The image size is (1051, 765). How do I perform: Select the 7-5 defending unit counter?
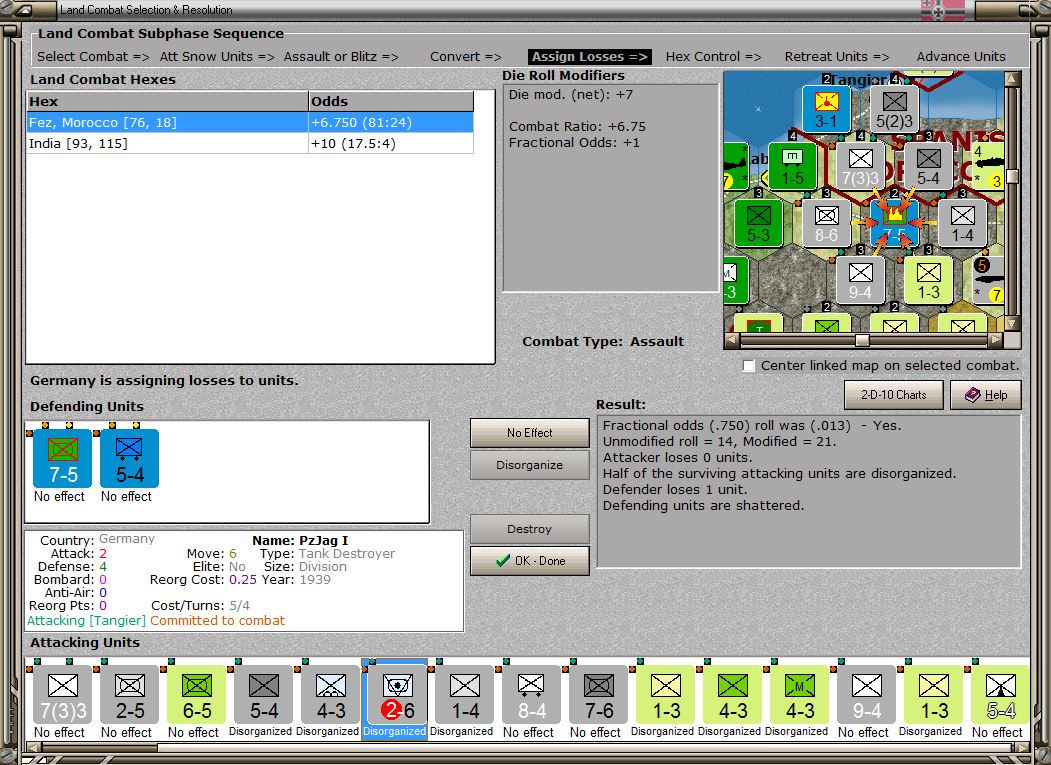pos(62,459)
